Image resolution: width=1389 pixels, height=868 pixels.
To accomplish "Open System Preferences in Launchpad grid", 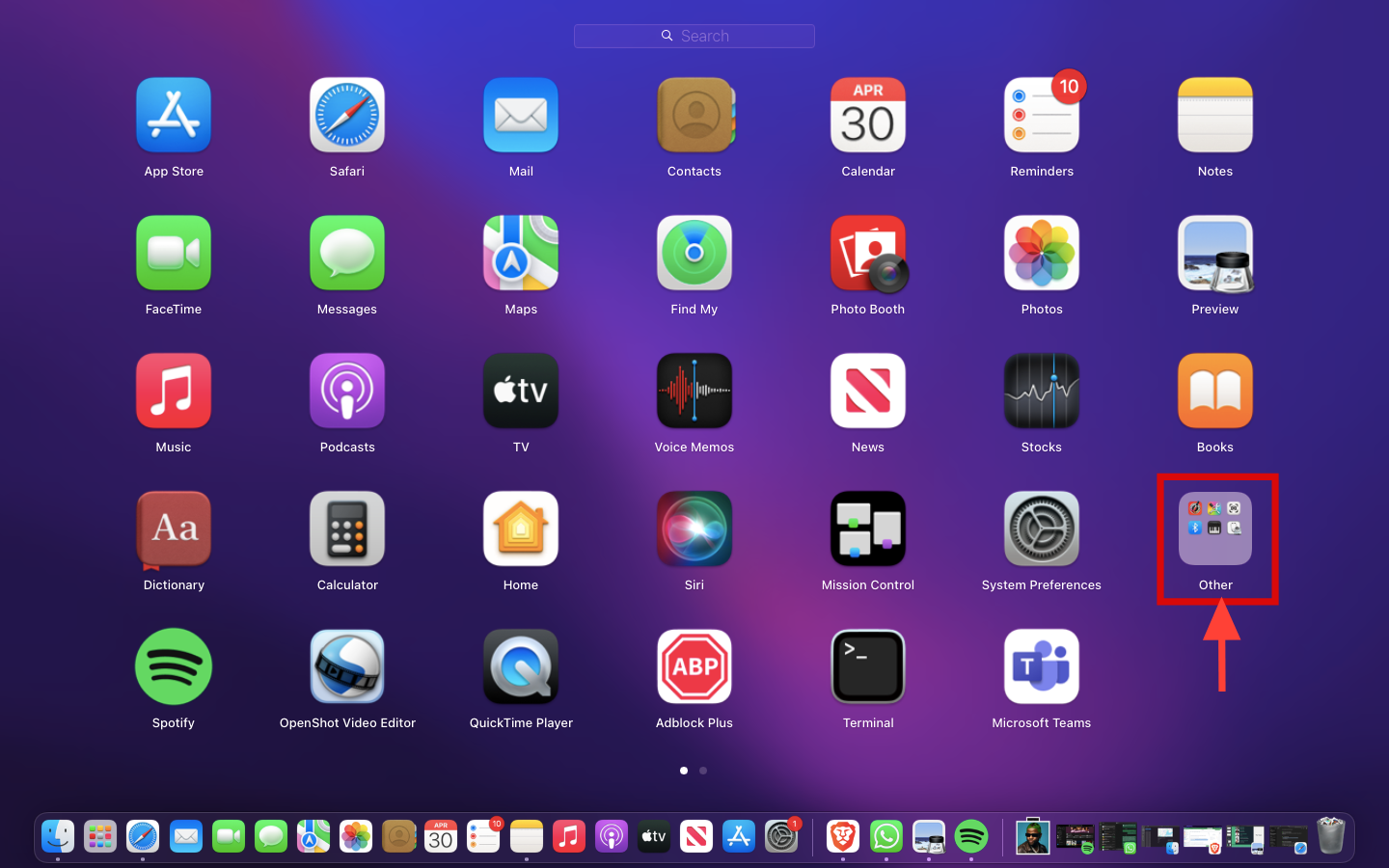I will (1041, 529).
